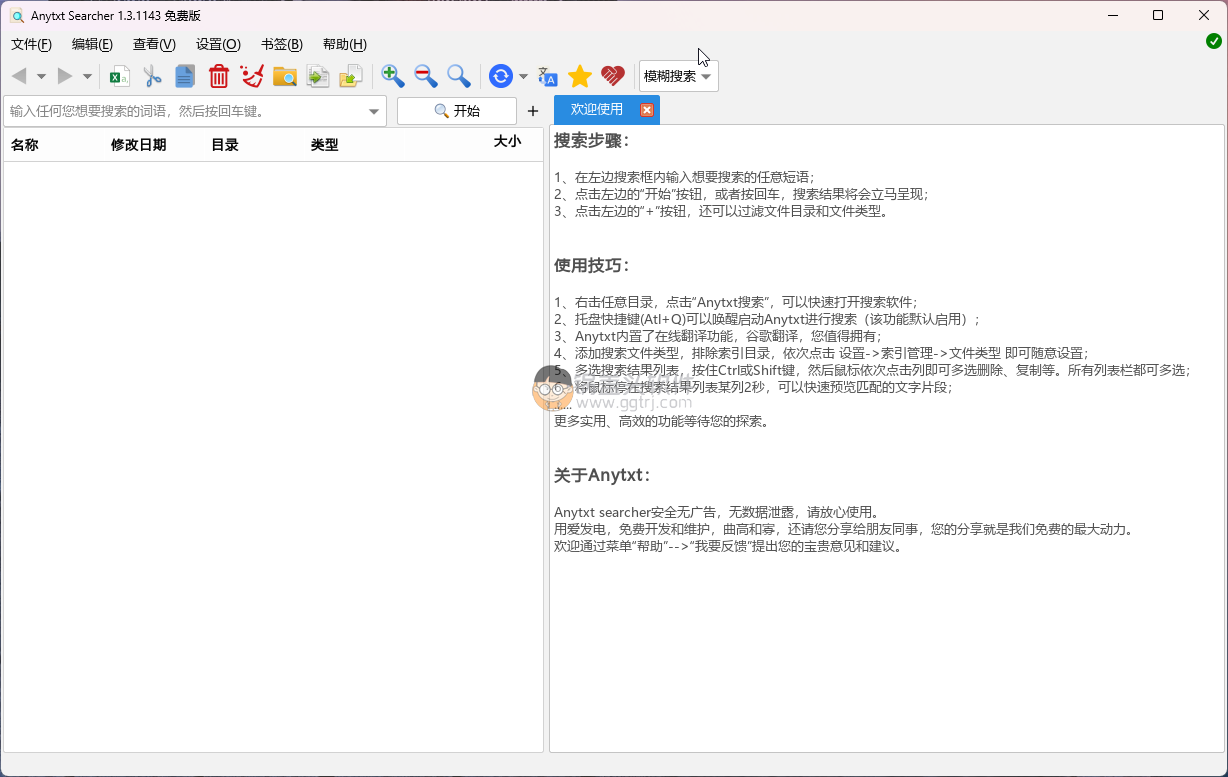Click the 使用技巧 heading
Image resolution: width=1228 pixels, height=777 pixels.
(592, 265)
